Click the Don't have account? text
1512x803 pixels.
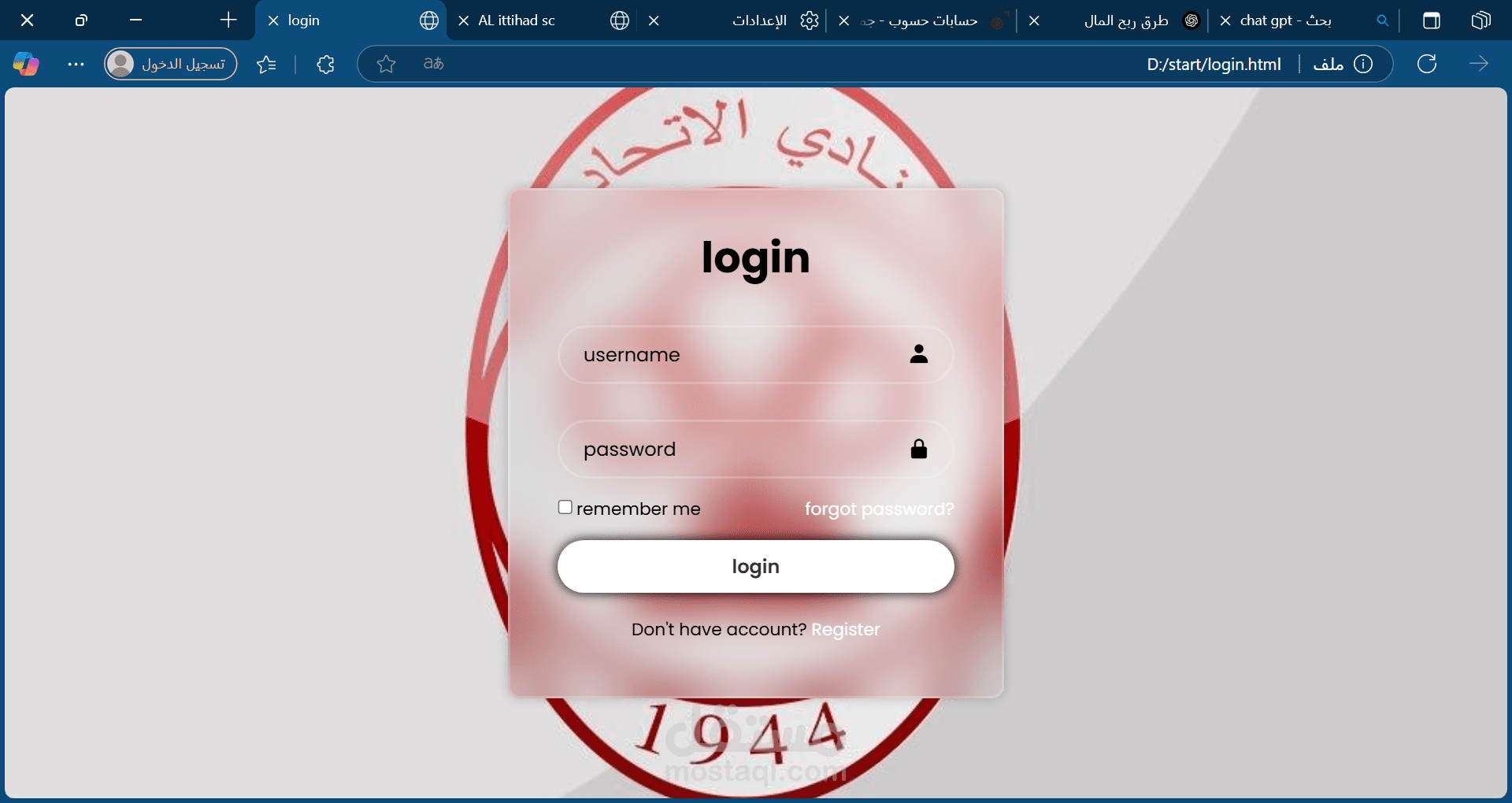click(x=719, y=629)
